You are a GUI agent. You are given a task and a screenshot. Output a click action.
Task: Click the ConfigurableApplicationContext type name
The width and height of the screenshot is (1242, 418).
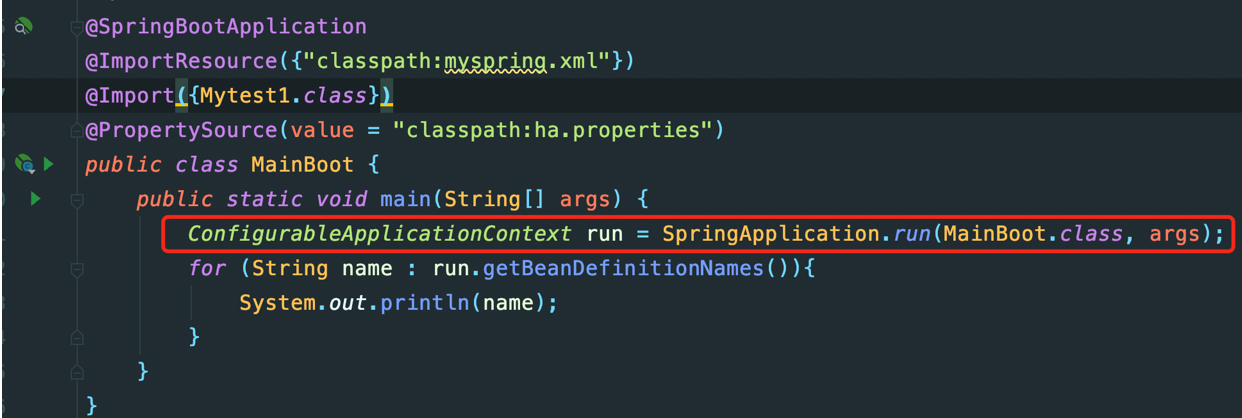(380, 234)
